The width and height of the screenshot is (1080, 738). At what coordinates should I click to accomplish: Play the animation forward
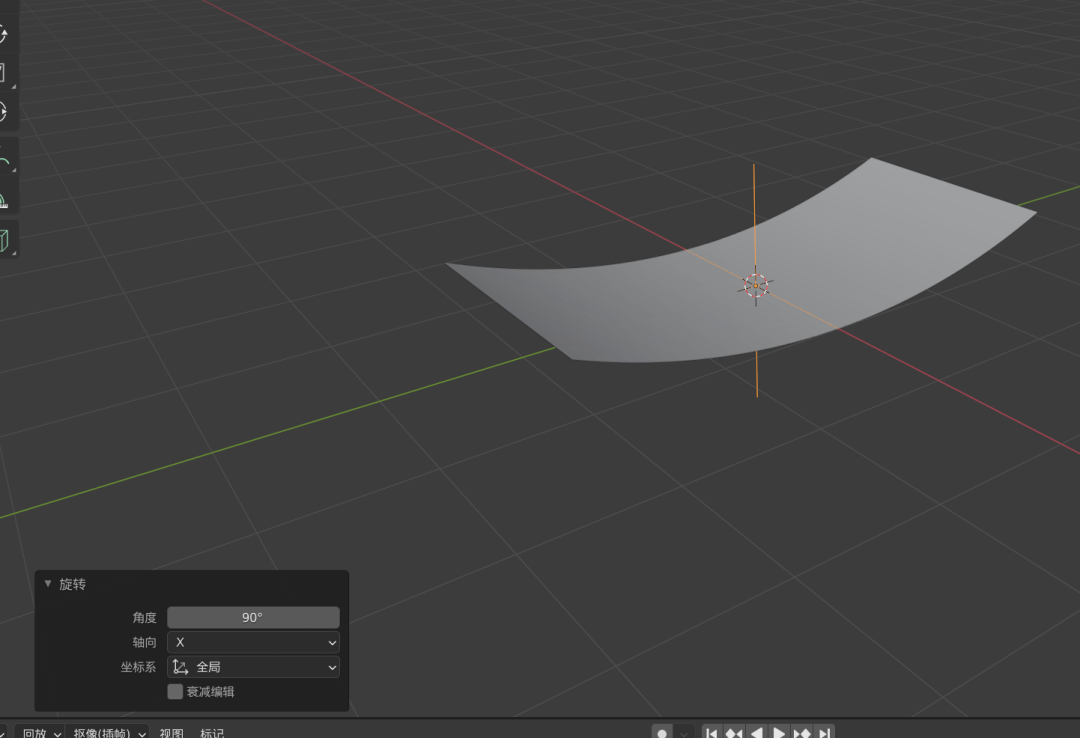779,733
